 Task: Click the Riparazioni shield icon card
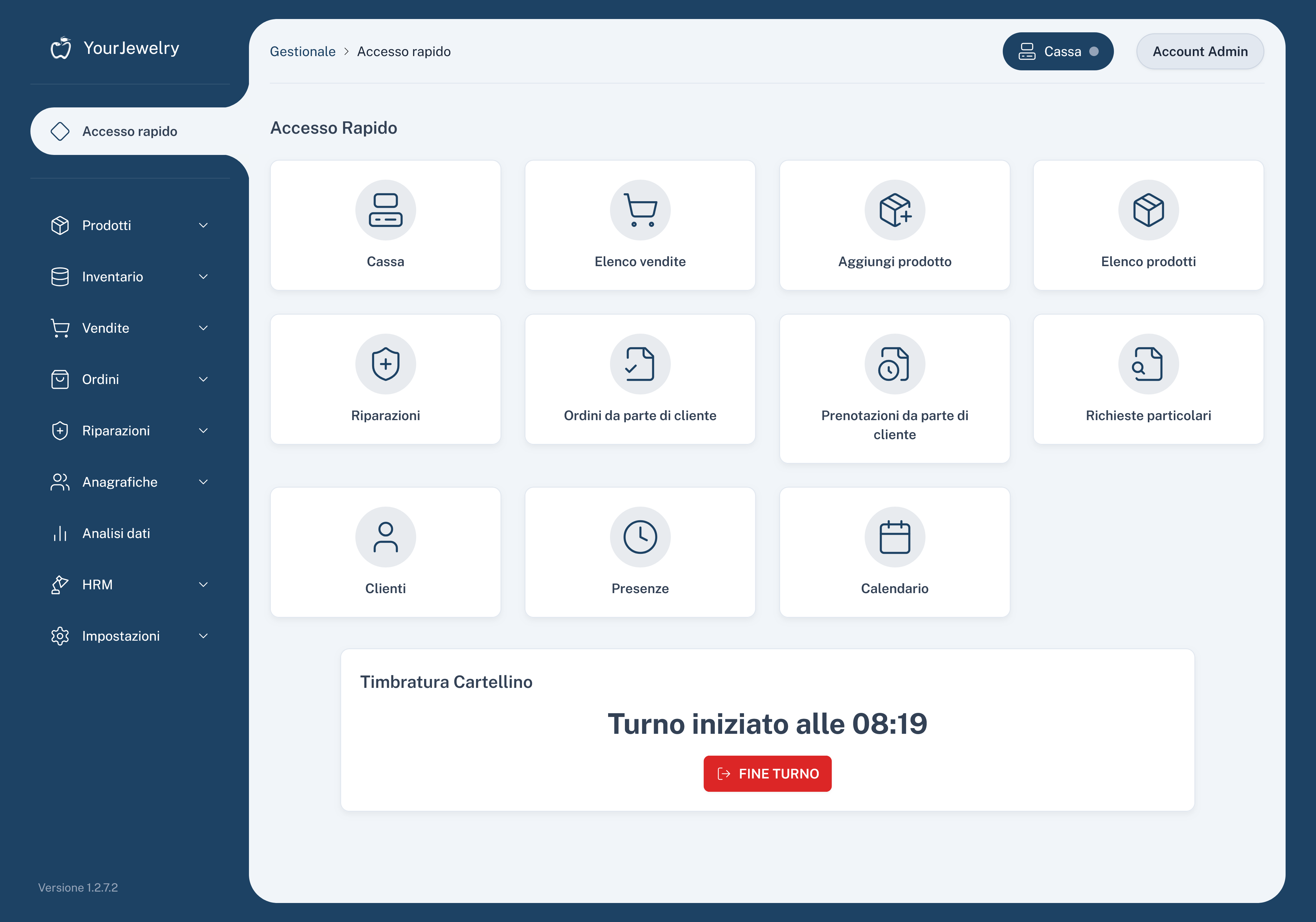pos(385,364)
